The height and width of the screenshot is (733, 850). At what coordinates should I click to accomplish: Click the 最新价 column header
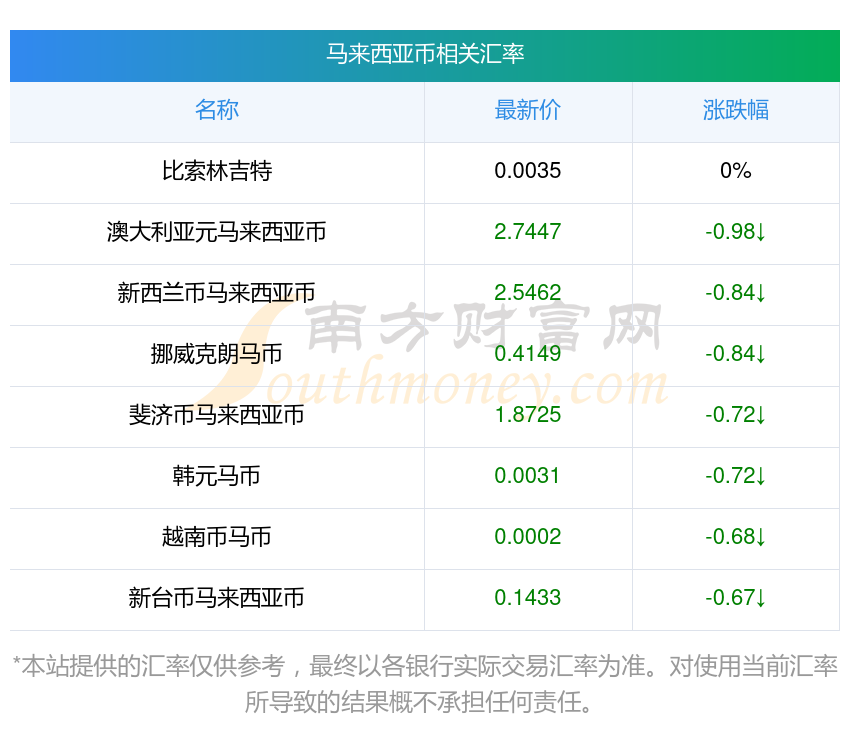(527, 110)
